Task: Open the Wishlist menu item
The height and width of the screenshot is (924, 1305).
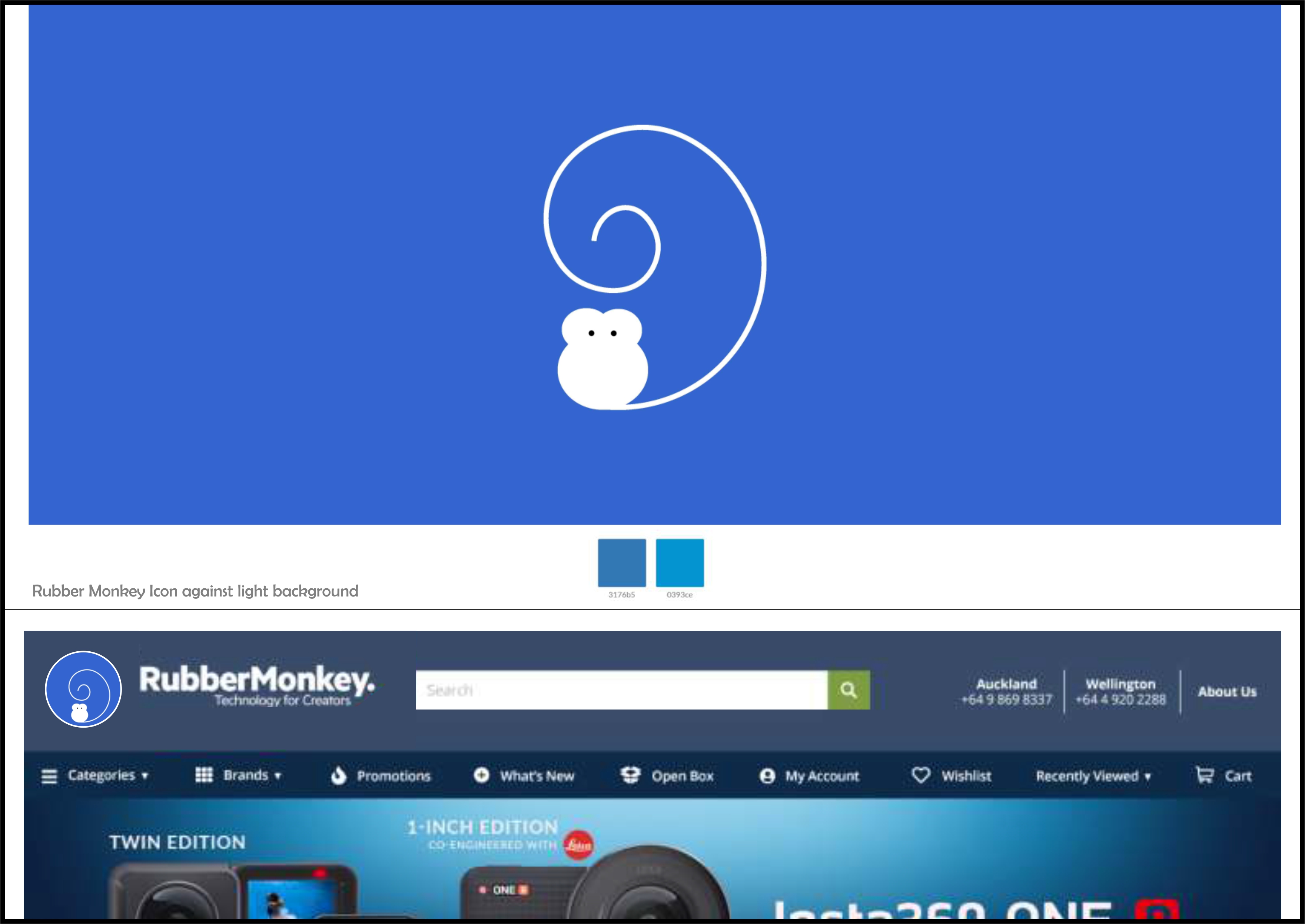Action: [966, 776]
